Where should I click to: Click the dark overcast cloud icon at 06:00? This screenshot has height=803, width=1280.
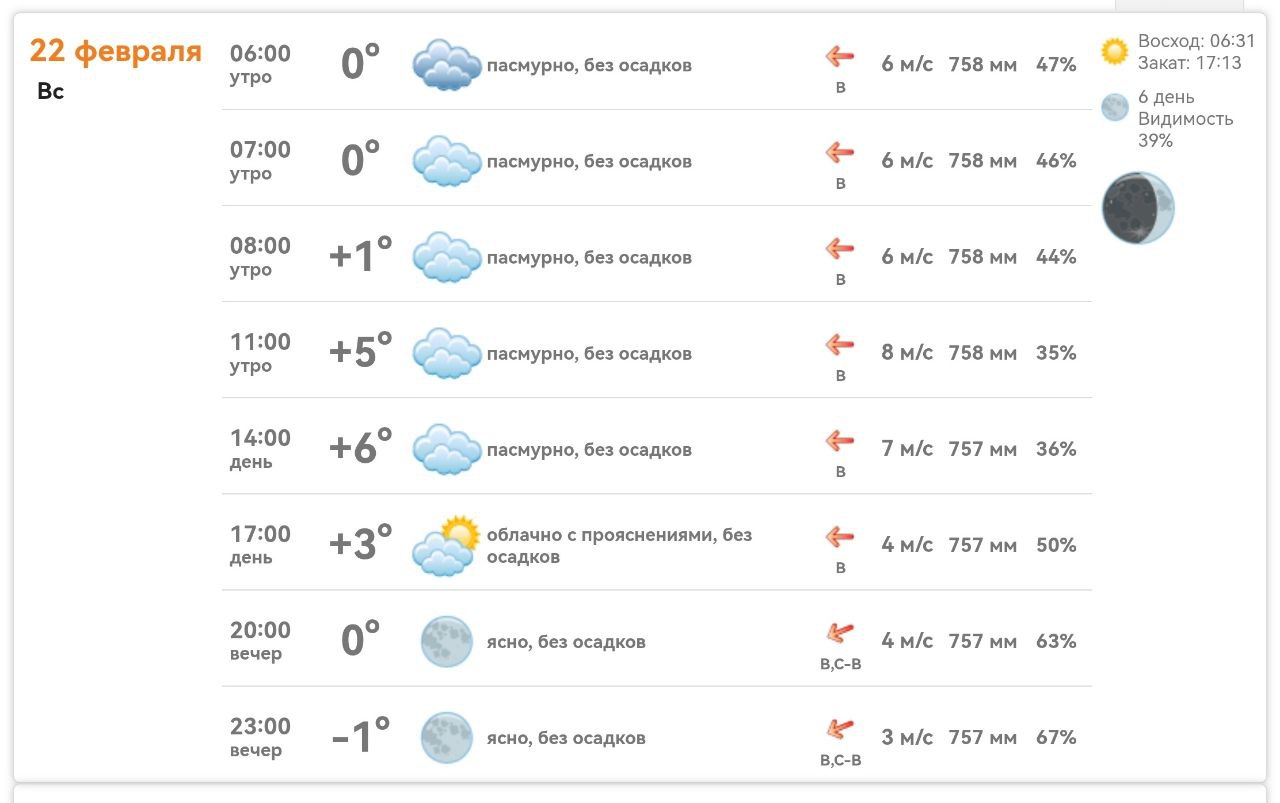pyautogui.click(x=446, y=65)
